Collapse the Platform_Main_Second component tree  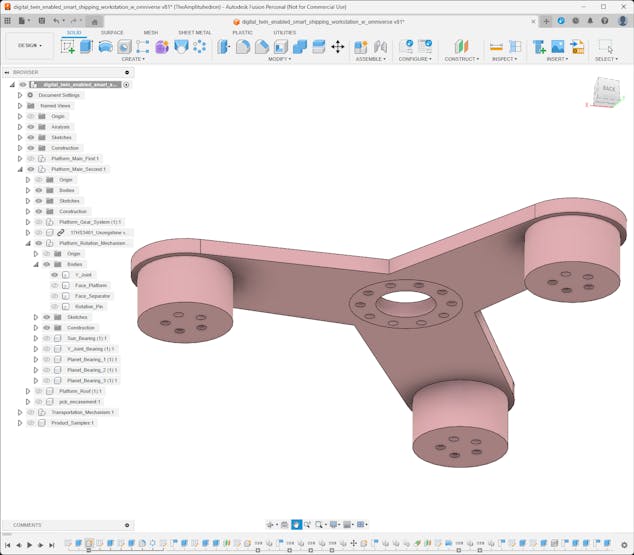pyautogui.click(x=20, y=169)
